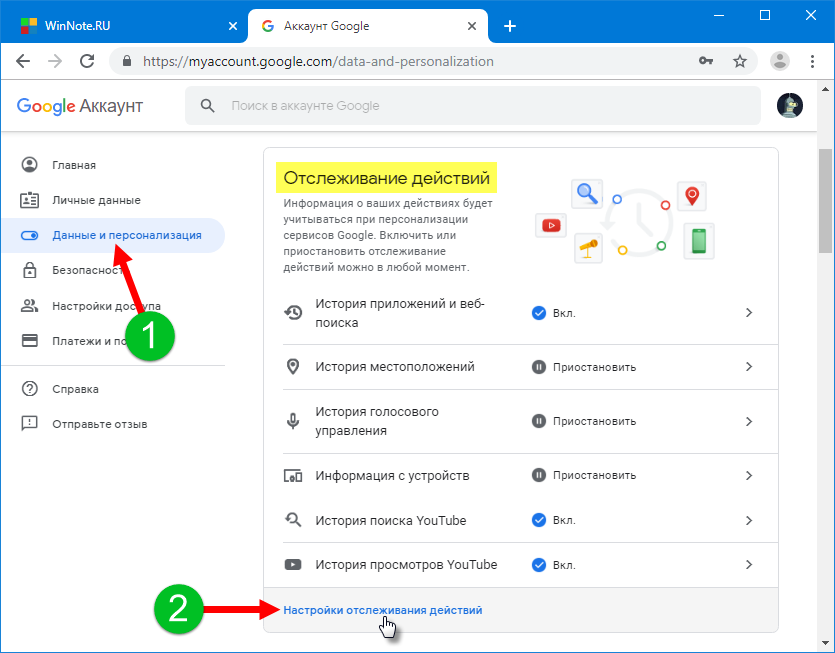The width and height of the screenshot is (835, 653).
Task: Reload the Google Account page
Action: pyautogui.click(x=87, y=61)
